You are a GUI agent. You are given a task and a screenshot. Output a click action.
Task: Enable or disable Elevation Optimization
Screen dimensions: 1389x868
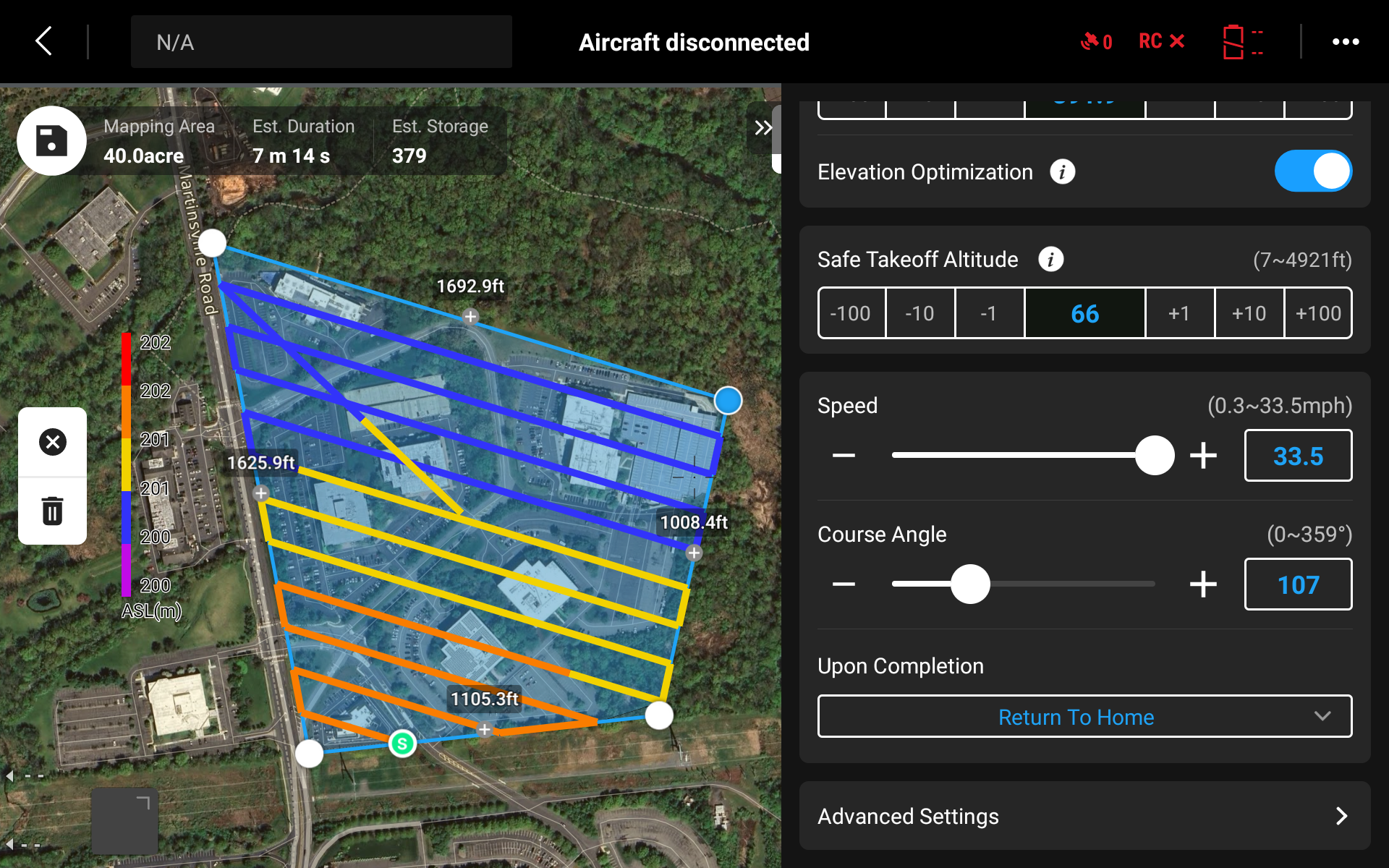[1314, 171]
